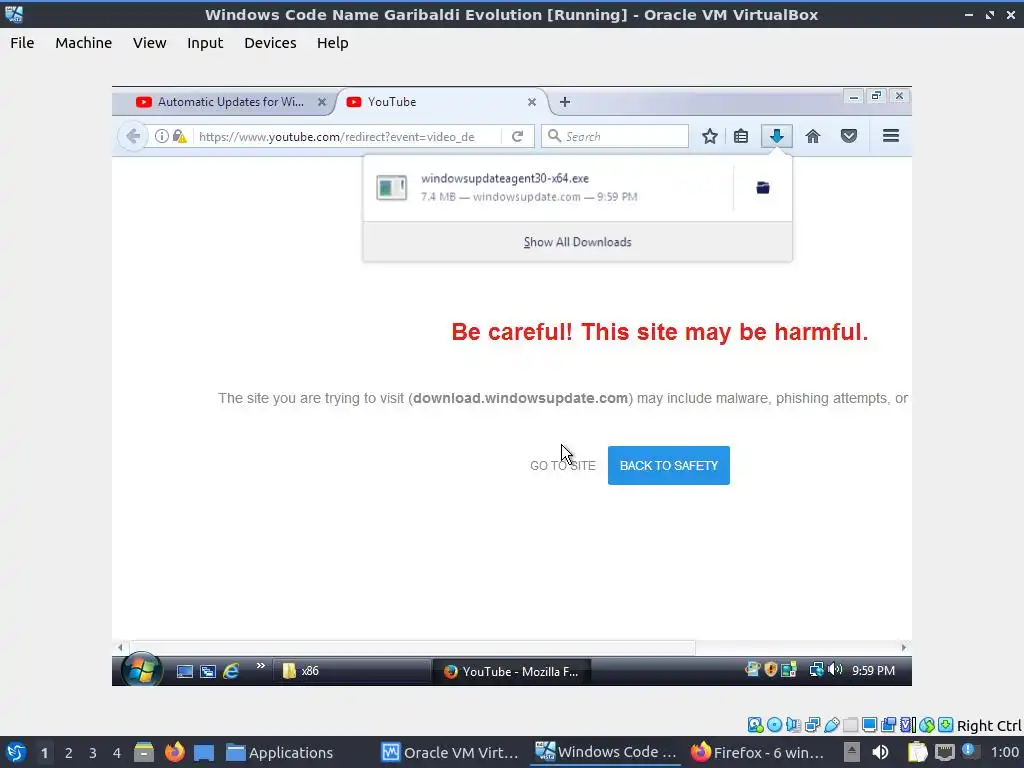This screenshot has width=1024, height=768.
Task: Open the Firefox hamburger menu
Action: (891, 136)
